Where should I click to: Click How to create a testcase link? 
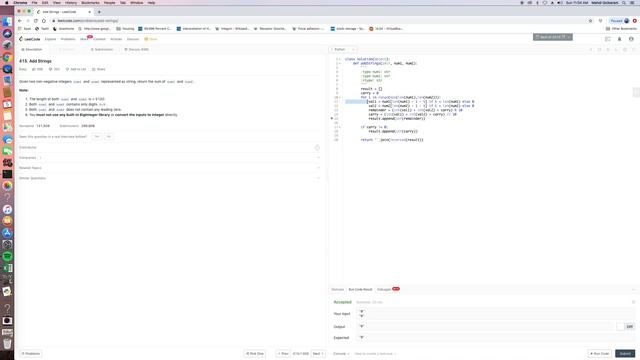click(375, 354)
